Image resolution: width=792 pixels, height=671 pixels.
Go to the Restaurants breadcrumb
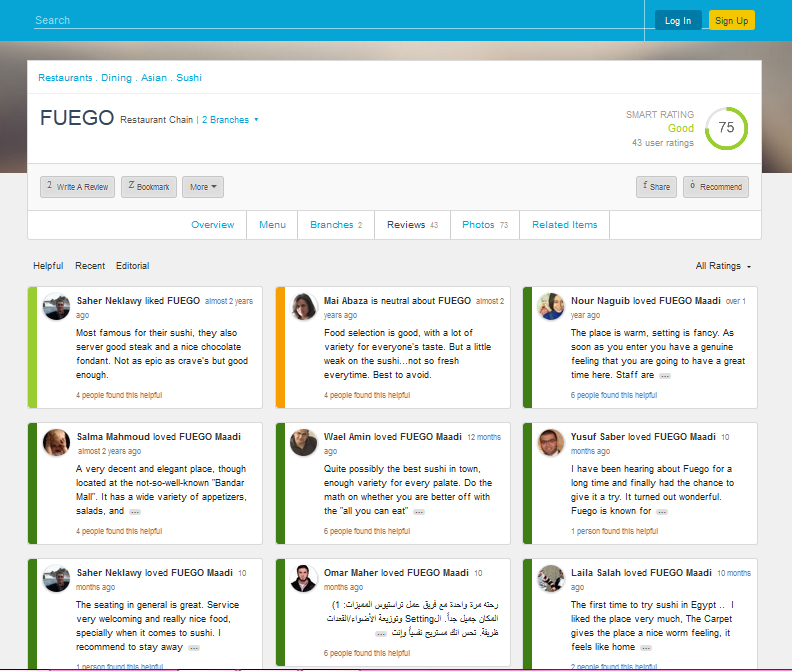click(x=65, y=78)
